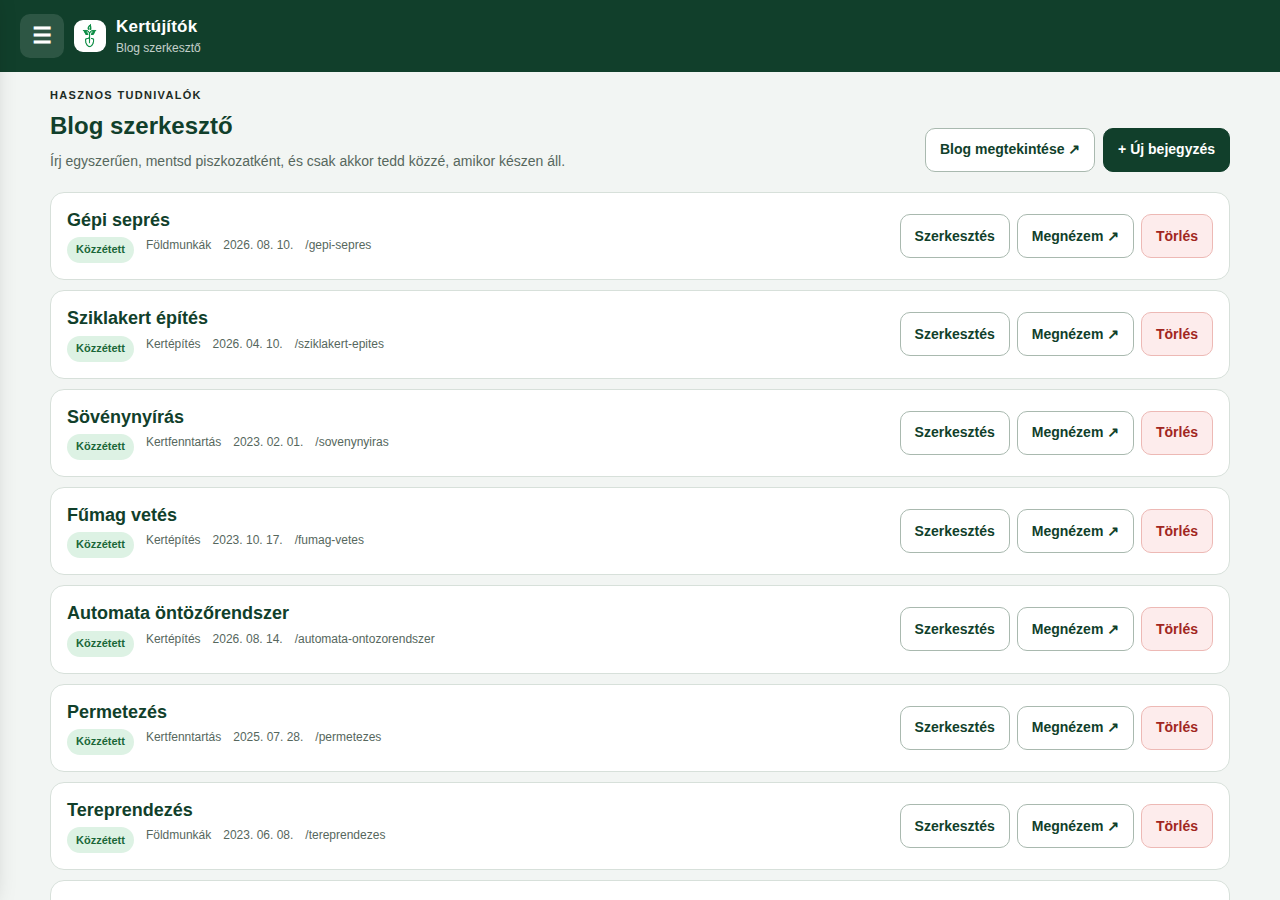
Task: Click date 2025. 07. 28.
Action: [268, 737]
